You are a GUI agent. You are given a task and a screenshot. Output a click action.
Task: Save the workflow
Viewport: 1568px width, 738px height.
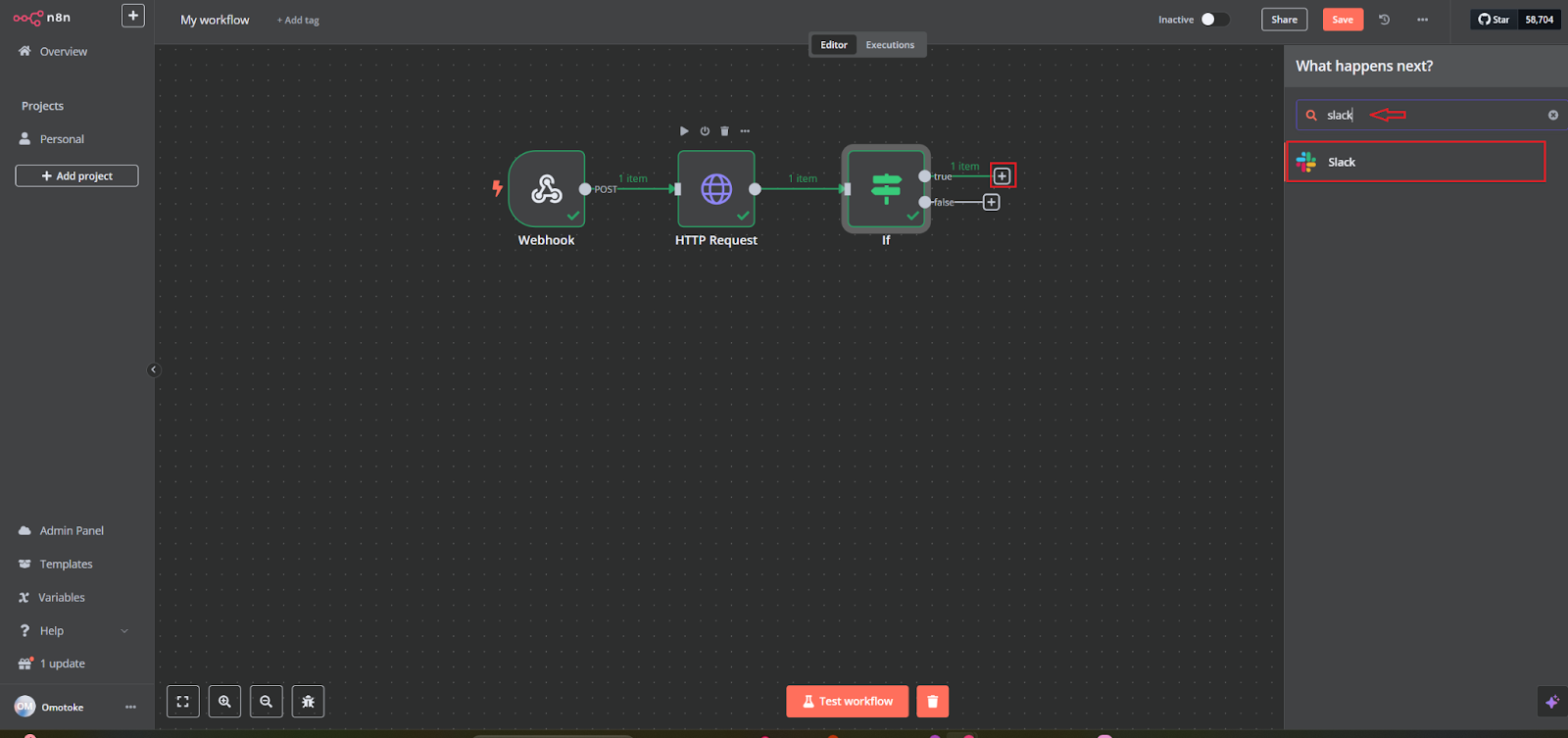[1342, 20]
